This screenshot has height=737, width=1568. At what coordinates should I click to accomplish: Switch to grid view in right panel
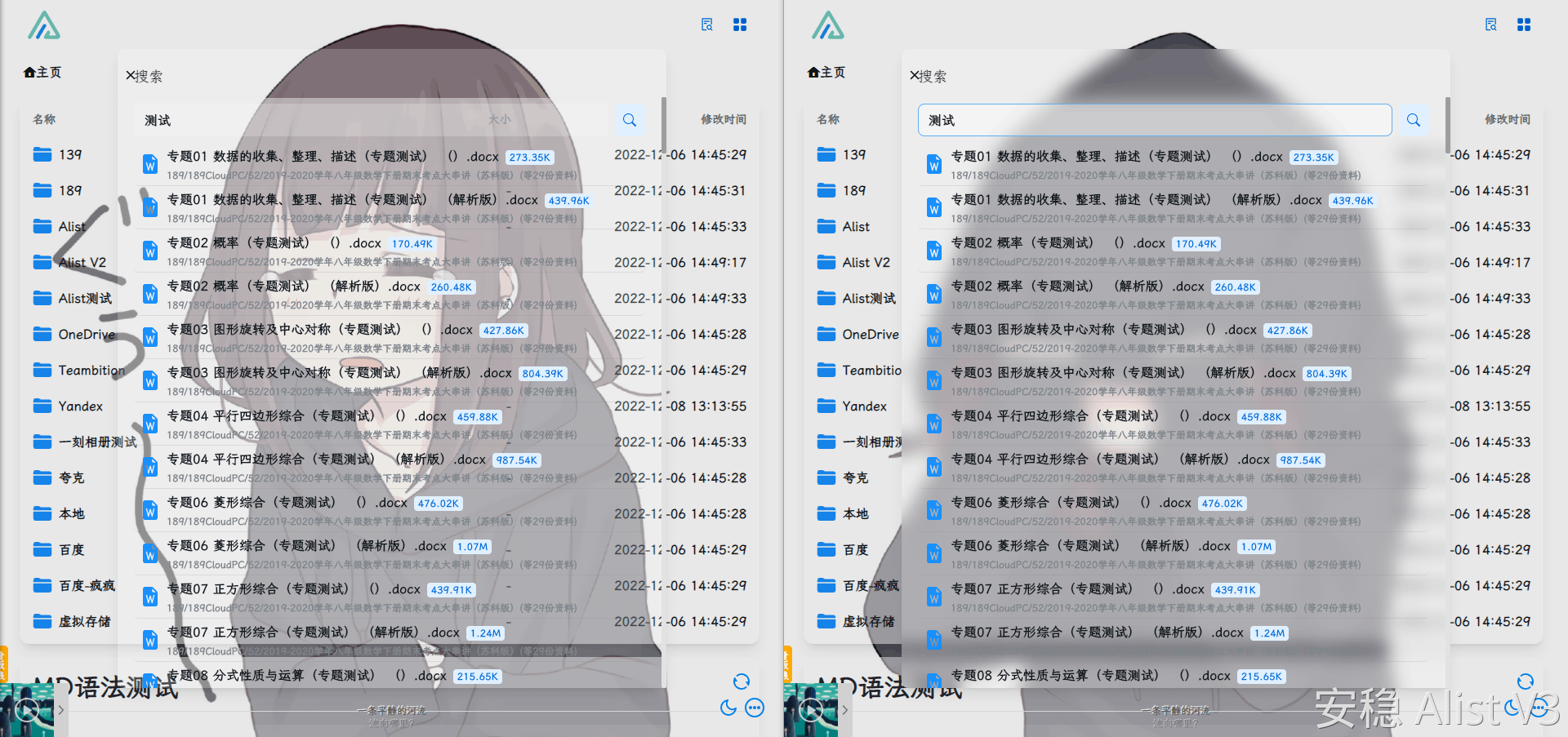1524,24
